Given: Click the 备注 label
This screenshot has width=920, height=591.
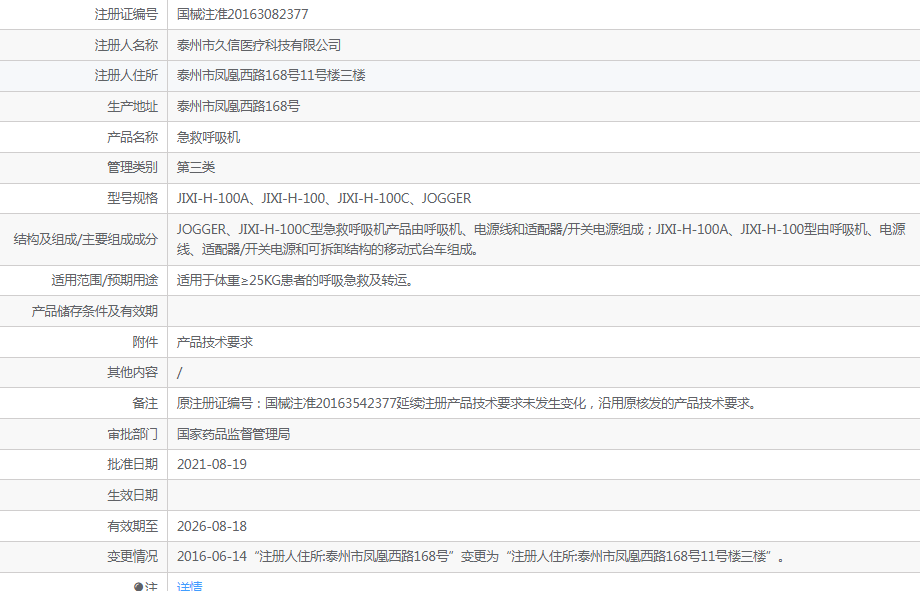Looking at the screenshot, I should click(x=145, y=403).
